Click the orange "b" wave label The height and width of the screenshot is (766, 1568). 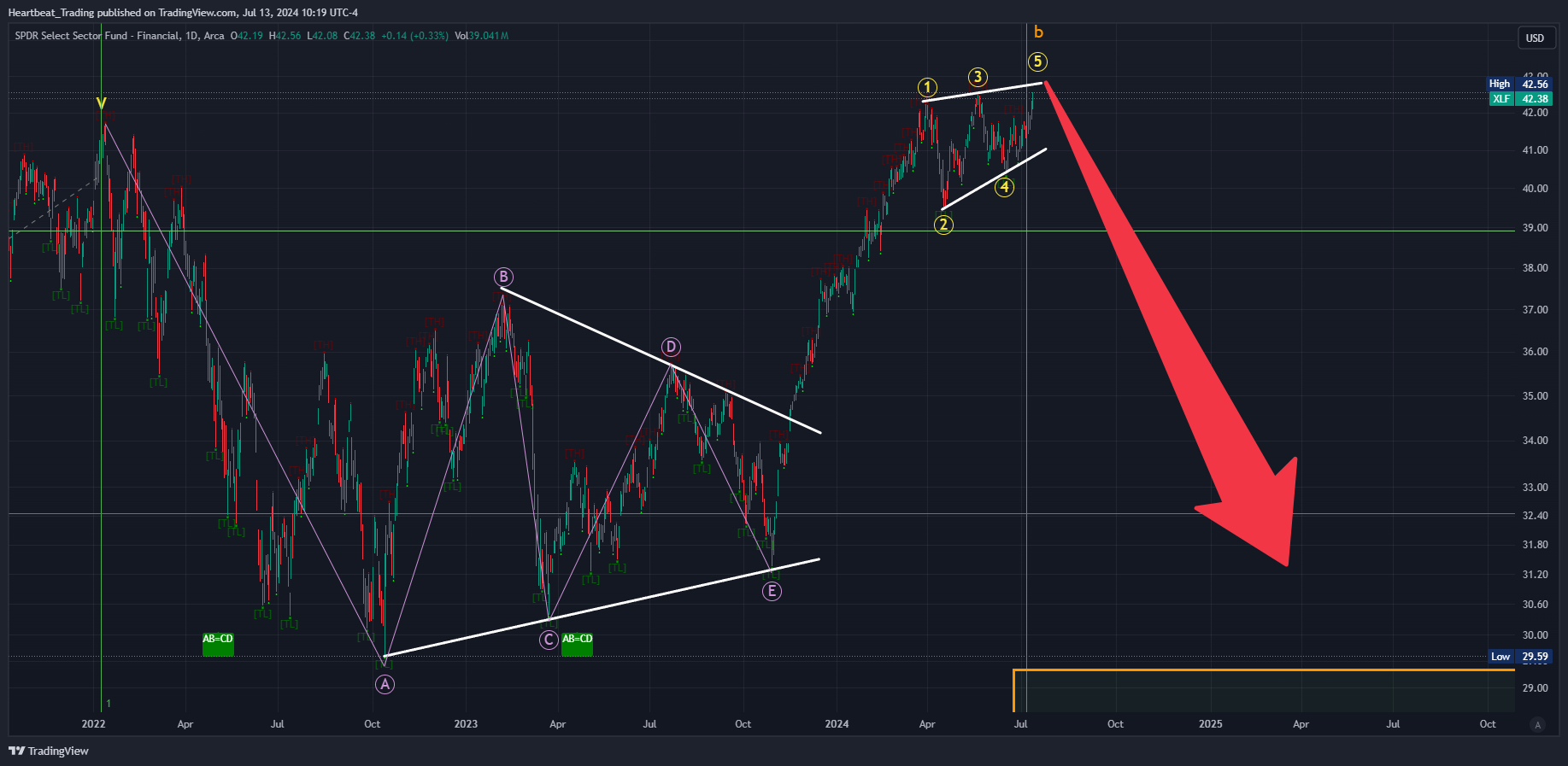point(1038,32)
